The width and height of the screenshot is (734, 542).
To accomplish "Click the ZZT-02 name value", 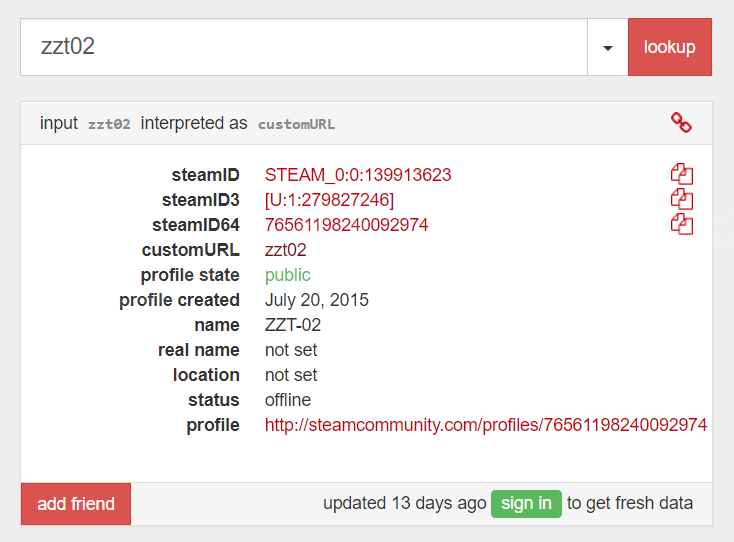I will (293, 325).
